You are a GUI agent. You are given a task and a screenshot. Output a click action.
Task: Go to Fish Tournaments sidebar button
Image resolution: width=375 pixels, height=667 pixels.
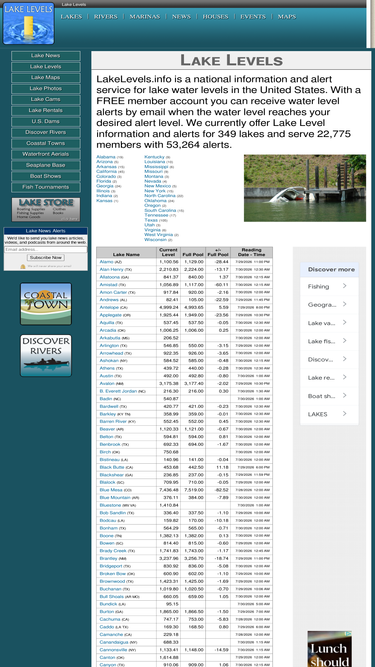pyautogui.click(x=46, y=187)
